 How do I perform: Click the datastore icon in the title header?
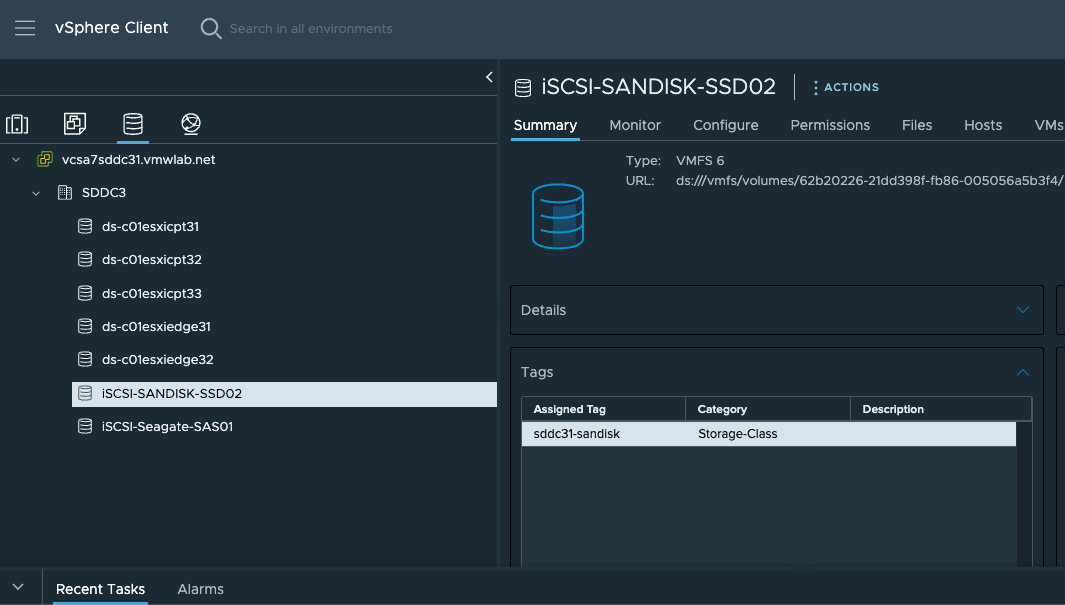523,88
